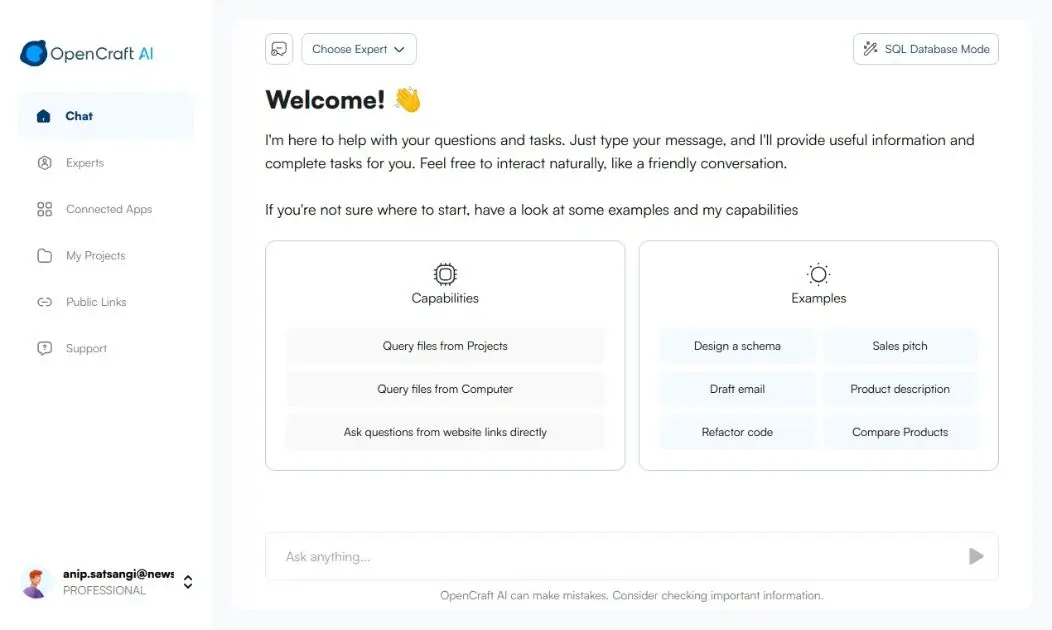1052x630 pixels.
Task: Select Query files from Computer
Action: coord(445,388)
